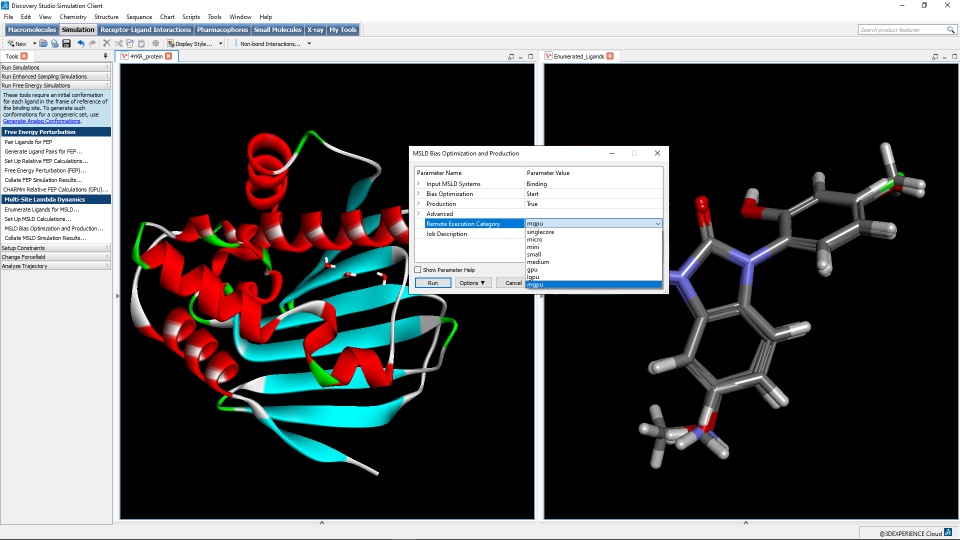Run the MSLD job with the Run button
This screenshot has height=540, width=960.
click(x=433, y=283)
